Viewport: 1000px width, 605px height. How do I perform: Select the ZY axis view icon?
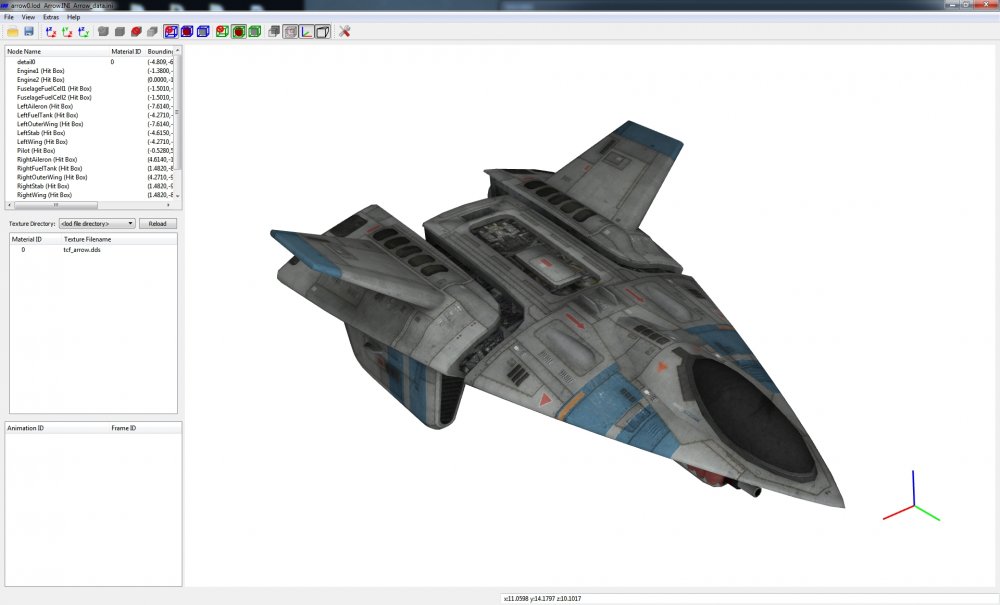[84, 31]
